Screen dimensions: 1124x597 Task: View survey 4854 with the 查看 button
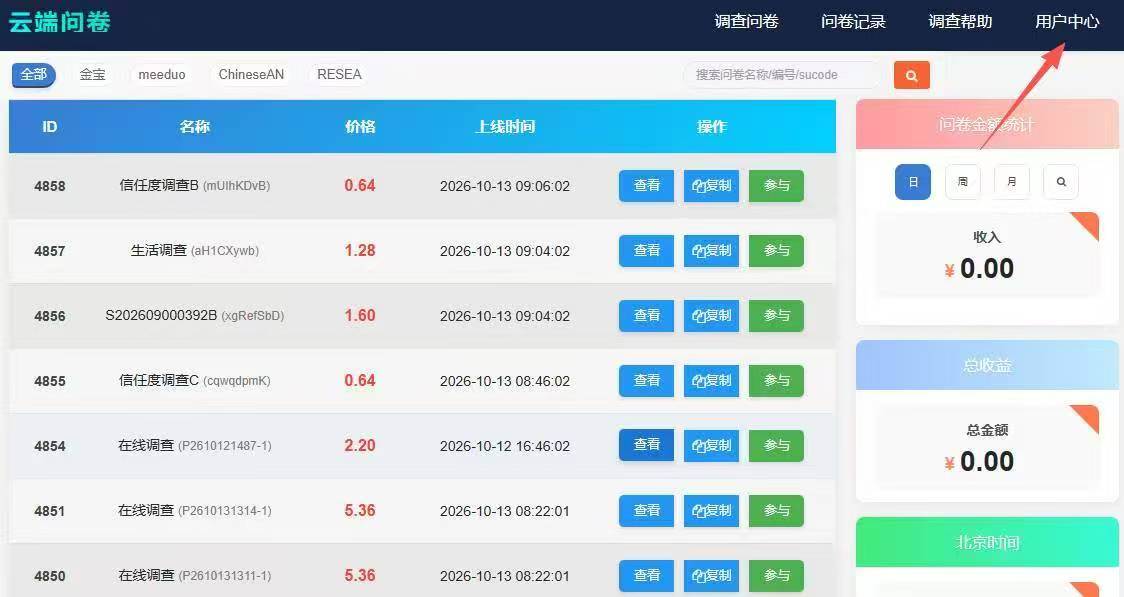point(647,445)
